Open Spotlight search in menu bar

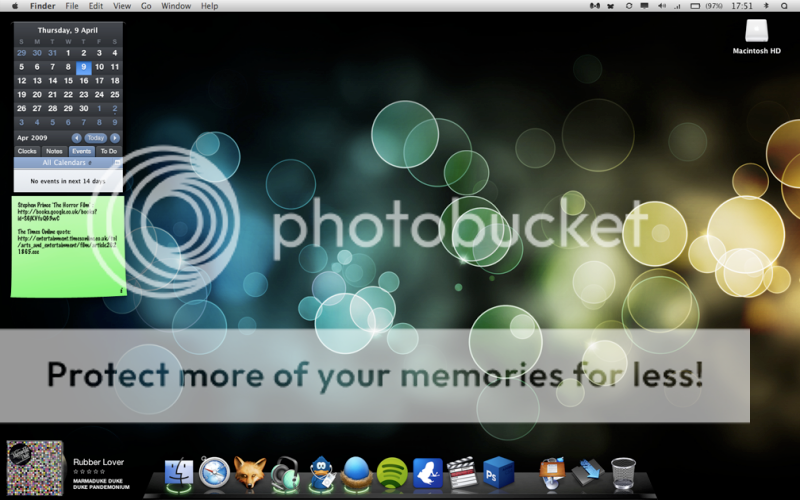784,6
